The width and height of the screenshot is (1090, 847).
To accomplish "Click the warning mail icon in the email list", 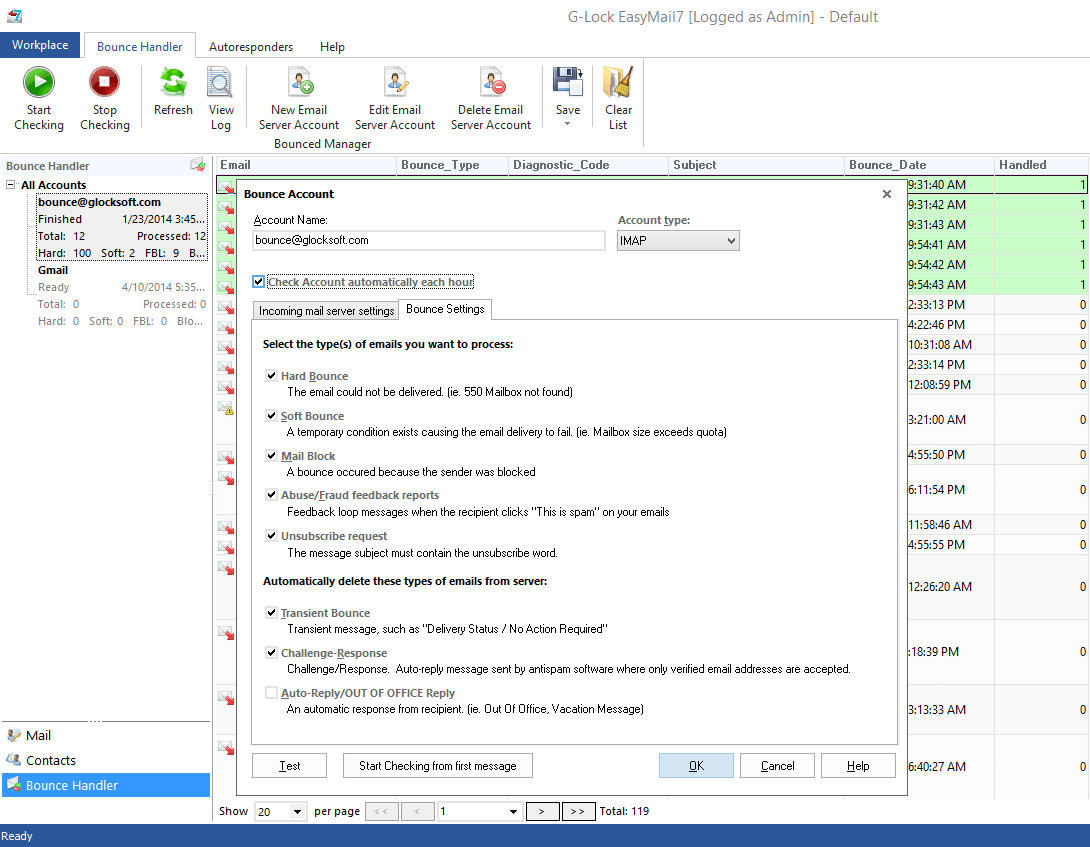I will [225, 408].
